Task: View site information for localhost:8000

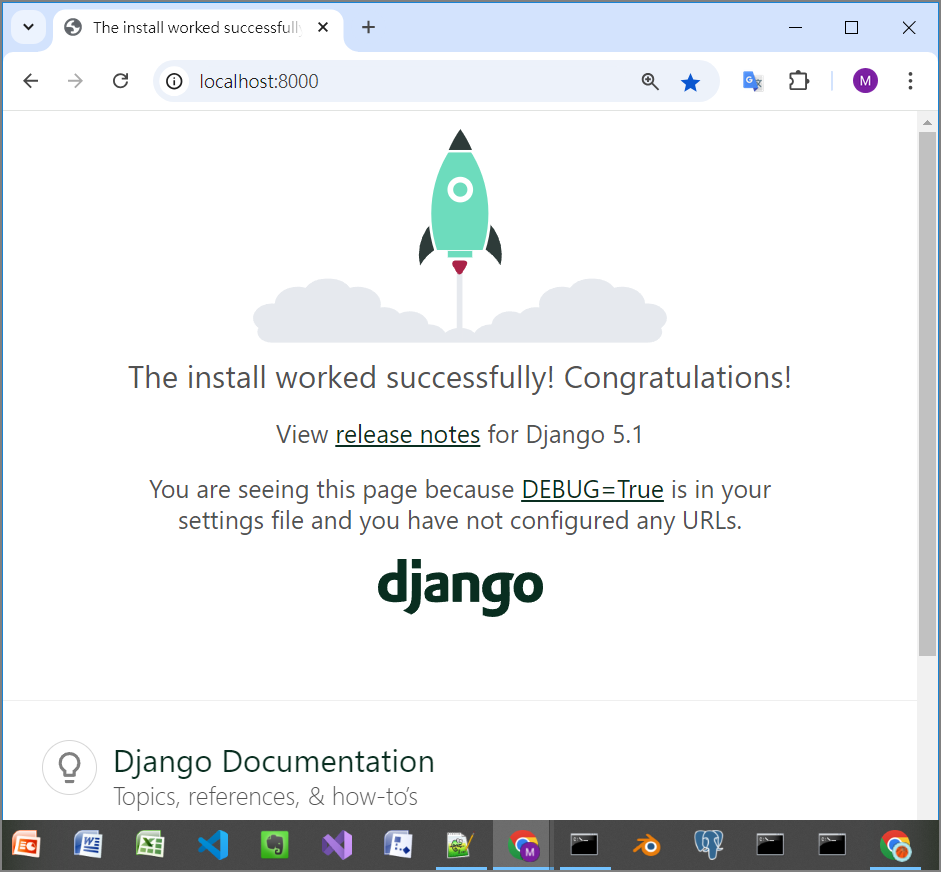Action: click(x=174, y=81)
